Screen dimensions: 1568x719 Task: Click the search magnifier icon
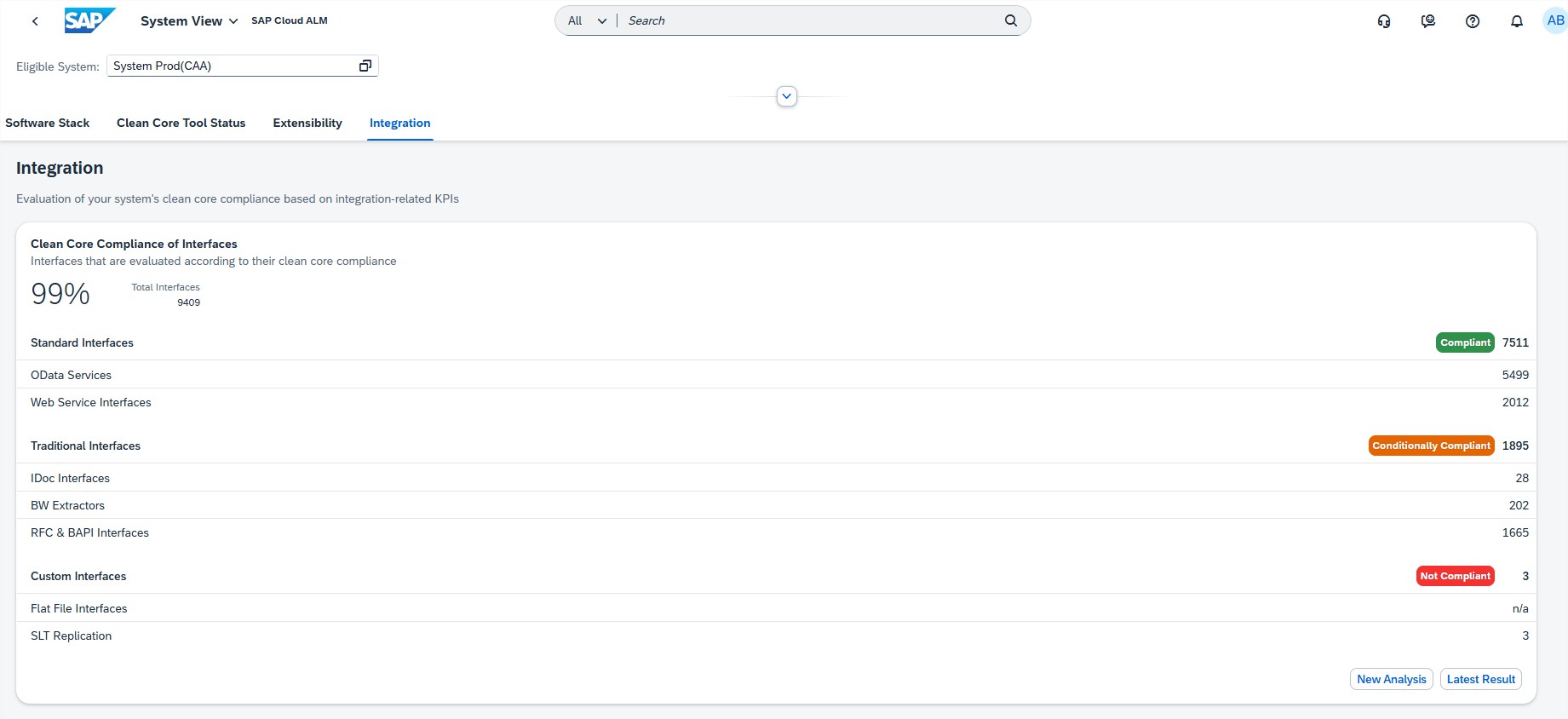(1010, 20)
